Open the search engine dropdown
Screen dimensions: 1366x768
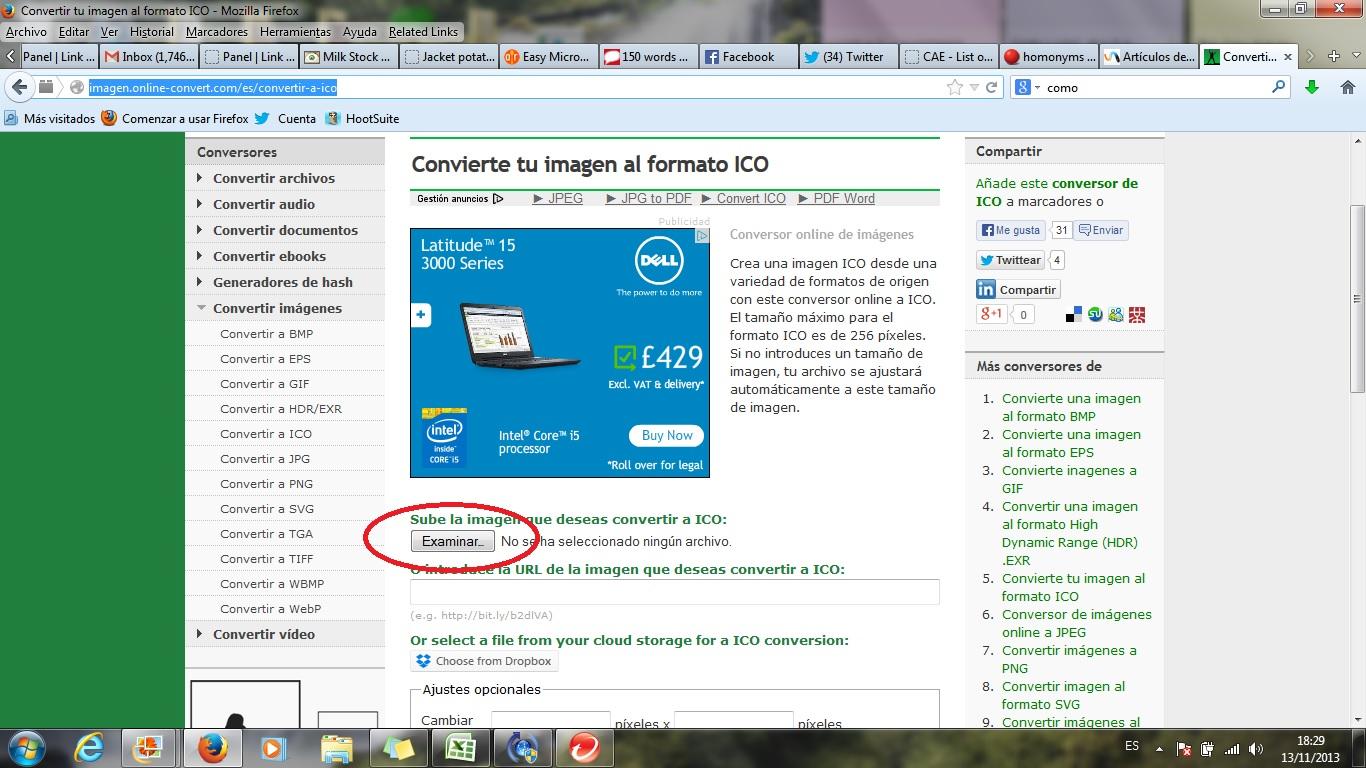tap(1028, 88)
